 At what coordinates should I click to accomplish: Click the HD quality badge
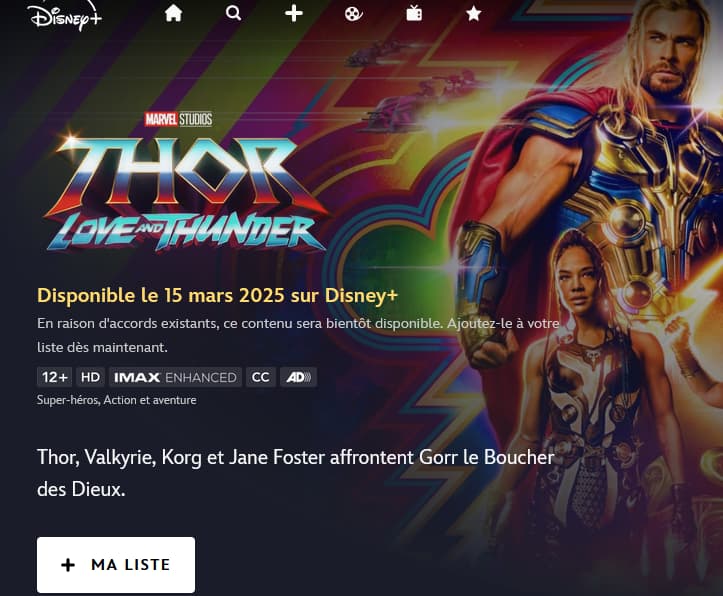tap(90, 377)
